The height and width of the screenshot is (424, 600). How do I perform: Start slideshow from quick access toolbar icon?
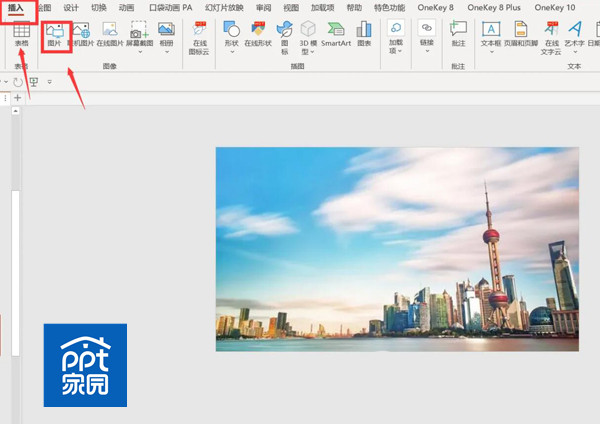coord(34,82)
